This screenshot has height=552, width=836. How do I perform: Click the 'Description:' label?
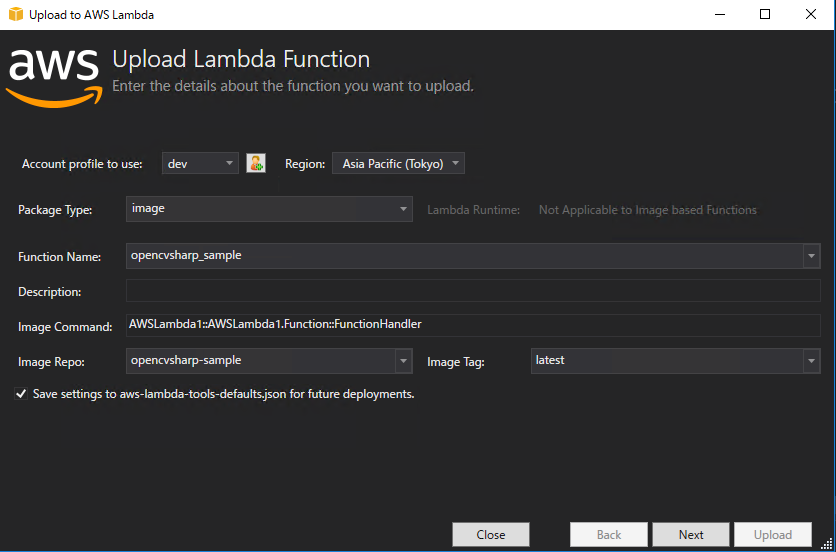click(49, 292)
